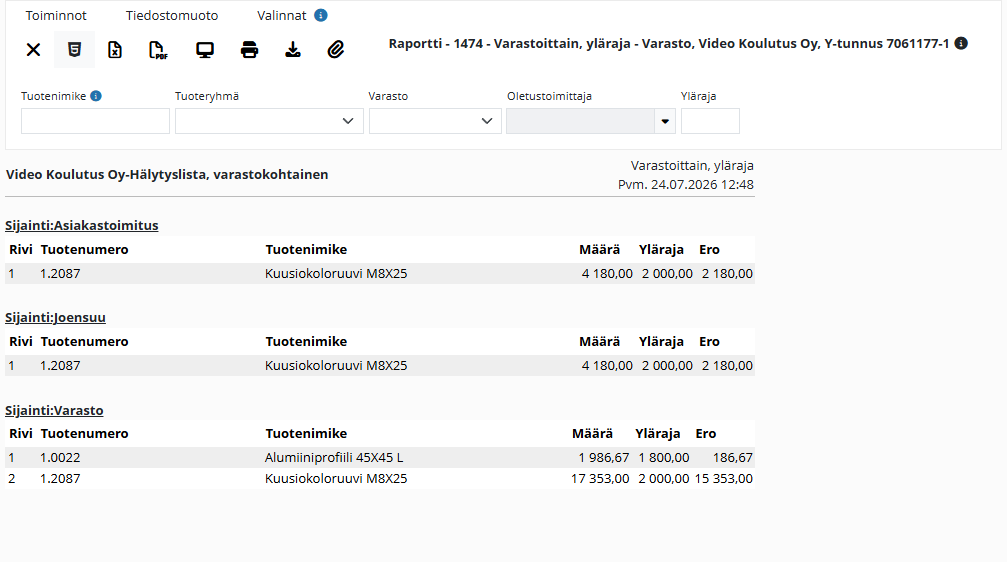Show report on screen monitor icon
The width and height of the screenshot is (1007, 562).
[205, 49]
